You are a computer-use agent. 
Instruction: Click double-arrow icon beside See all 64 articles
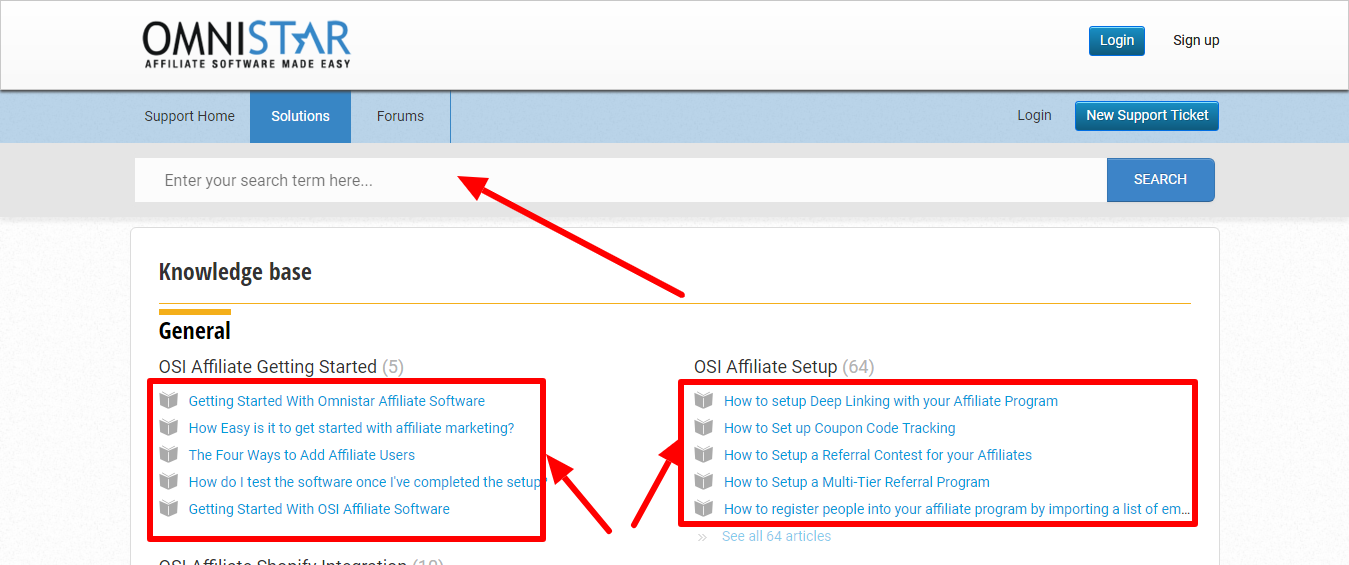click(x=702, y=537)
